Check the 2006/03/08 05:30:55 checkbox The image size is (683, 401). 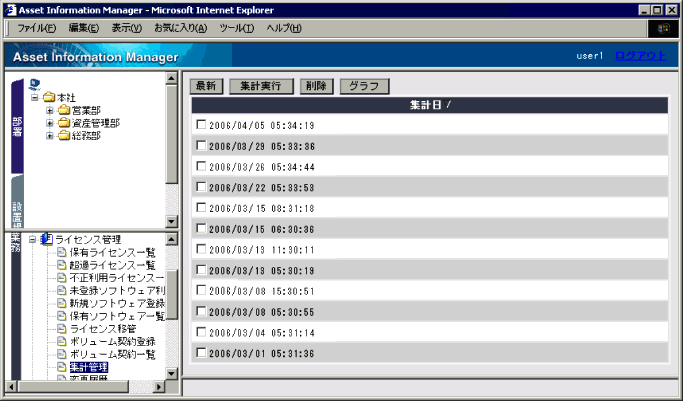[x=201, y=311]
